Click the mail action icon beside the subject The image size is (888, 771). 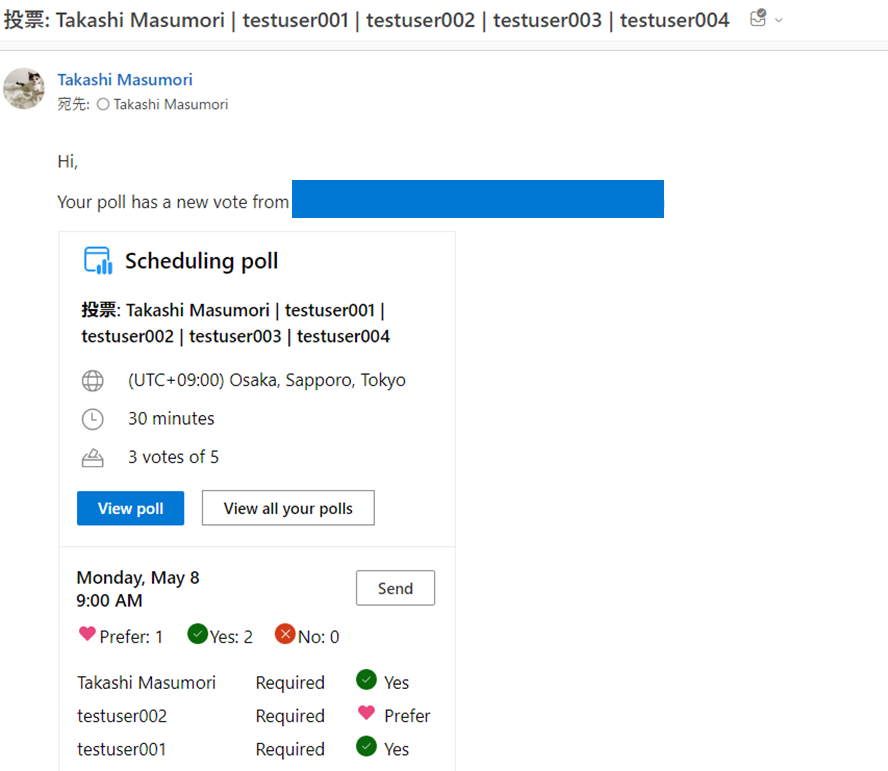pyautogui.click(x=758, y=19)
